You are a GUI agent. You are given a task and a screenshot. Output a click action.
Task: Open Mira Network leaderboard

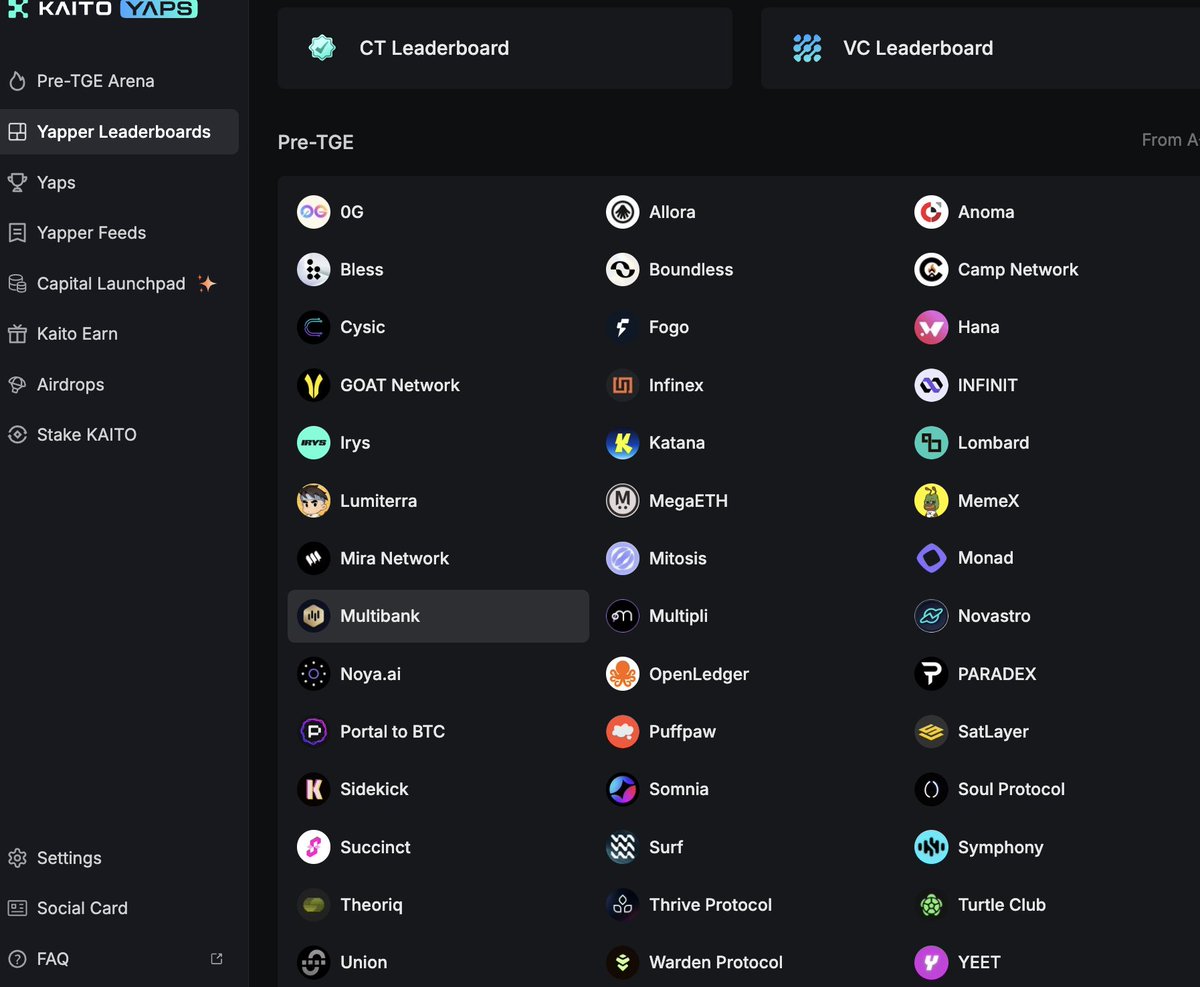pyautogui.click(x=438, y=558)
